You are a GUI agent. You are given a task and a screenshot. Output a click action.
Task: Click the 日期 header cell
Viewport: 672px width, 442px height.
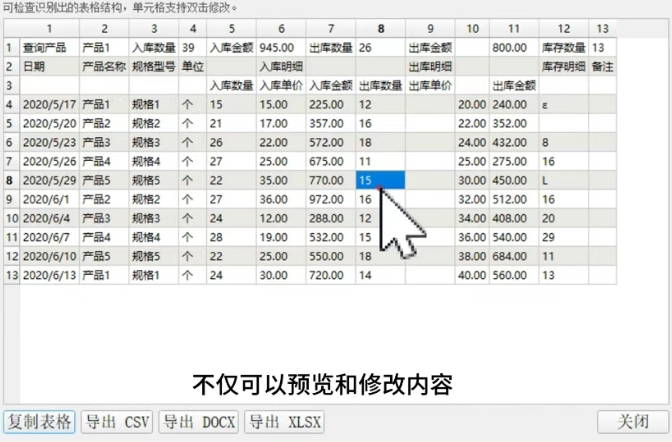click(49, 66)
